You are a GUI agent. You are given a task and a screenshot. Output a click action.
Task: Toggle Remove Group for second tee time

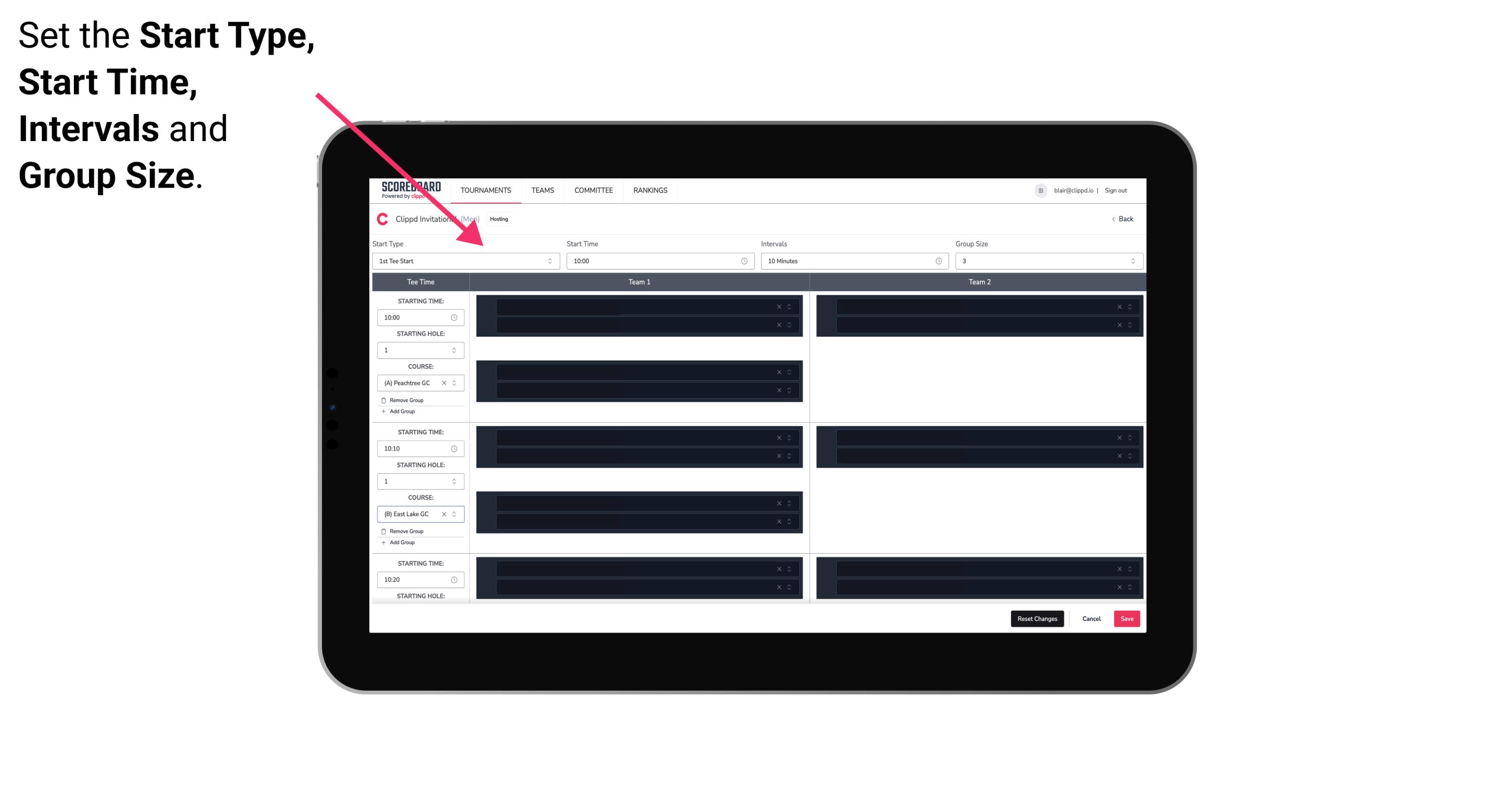tap(401, 530)
